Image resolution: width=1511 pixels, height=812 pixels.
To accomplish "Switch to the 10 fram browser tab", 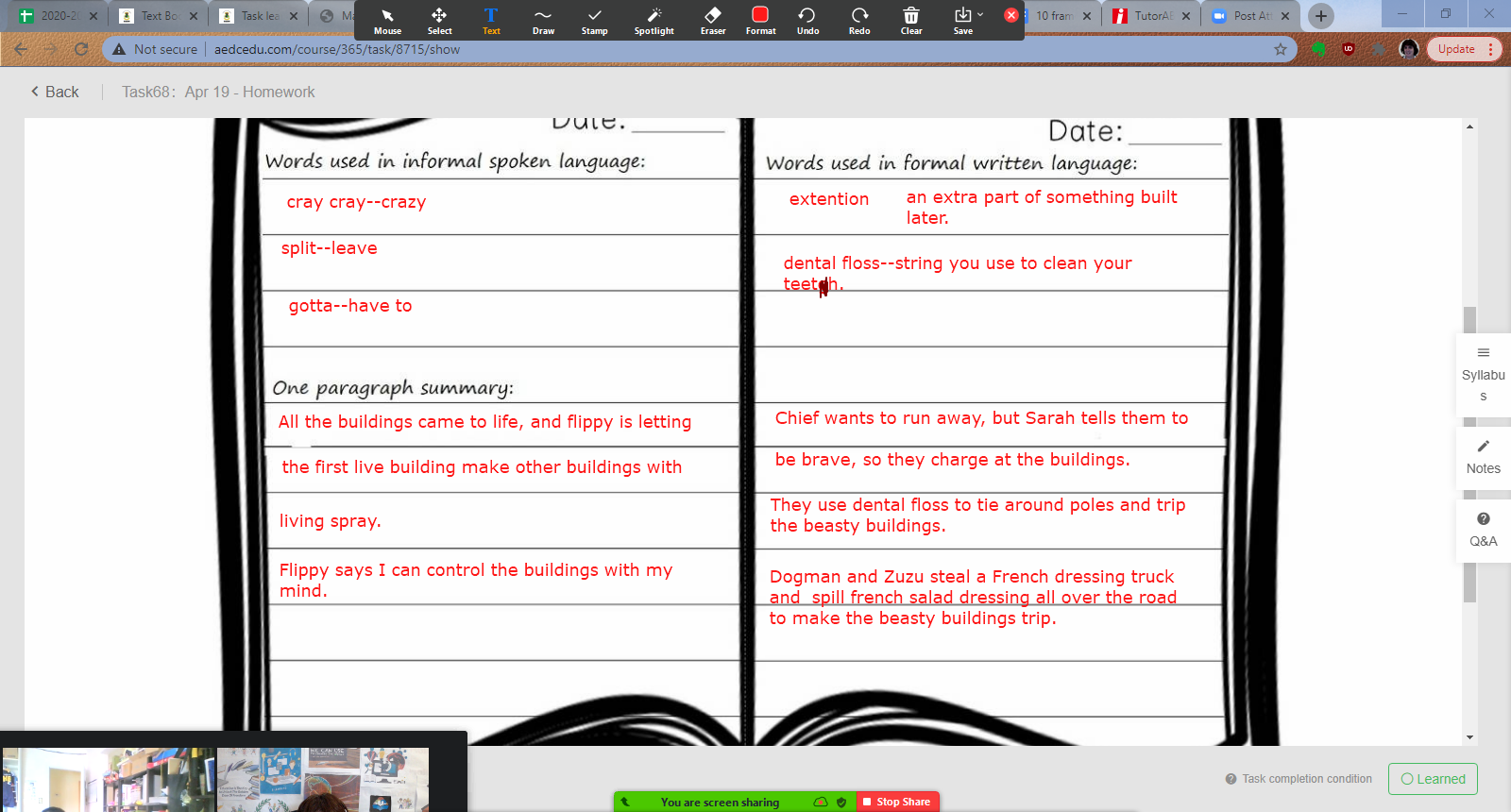I will (x=1054, y=16).
